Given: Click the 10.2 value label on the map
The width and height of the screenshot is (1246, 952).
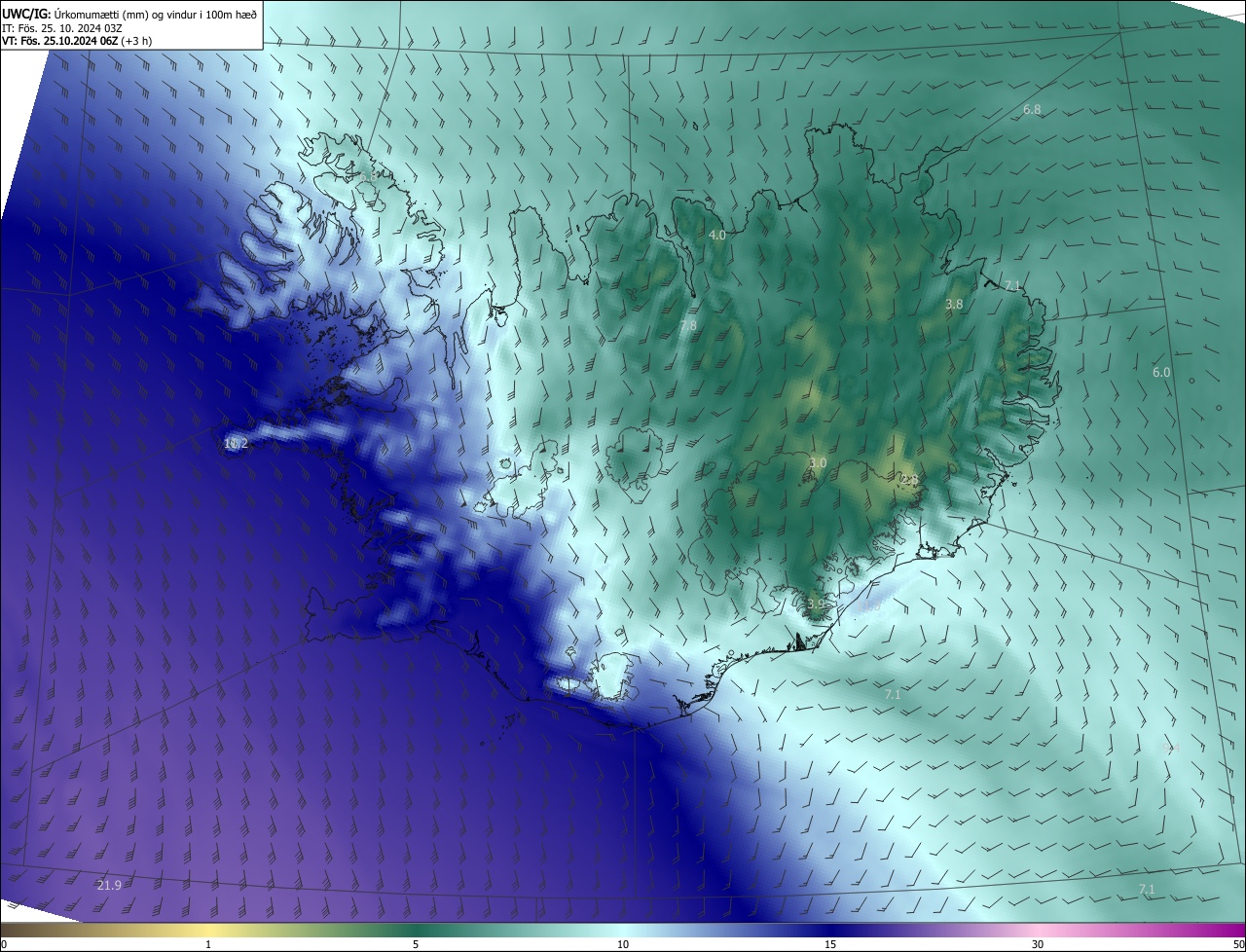Looking at the screenshot, I should point(236,444).
